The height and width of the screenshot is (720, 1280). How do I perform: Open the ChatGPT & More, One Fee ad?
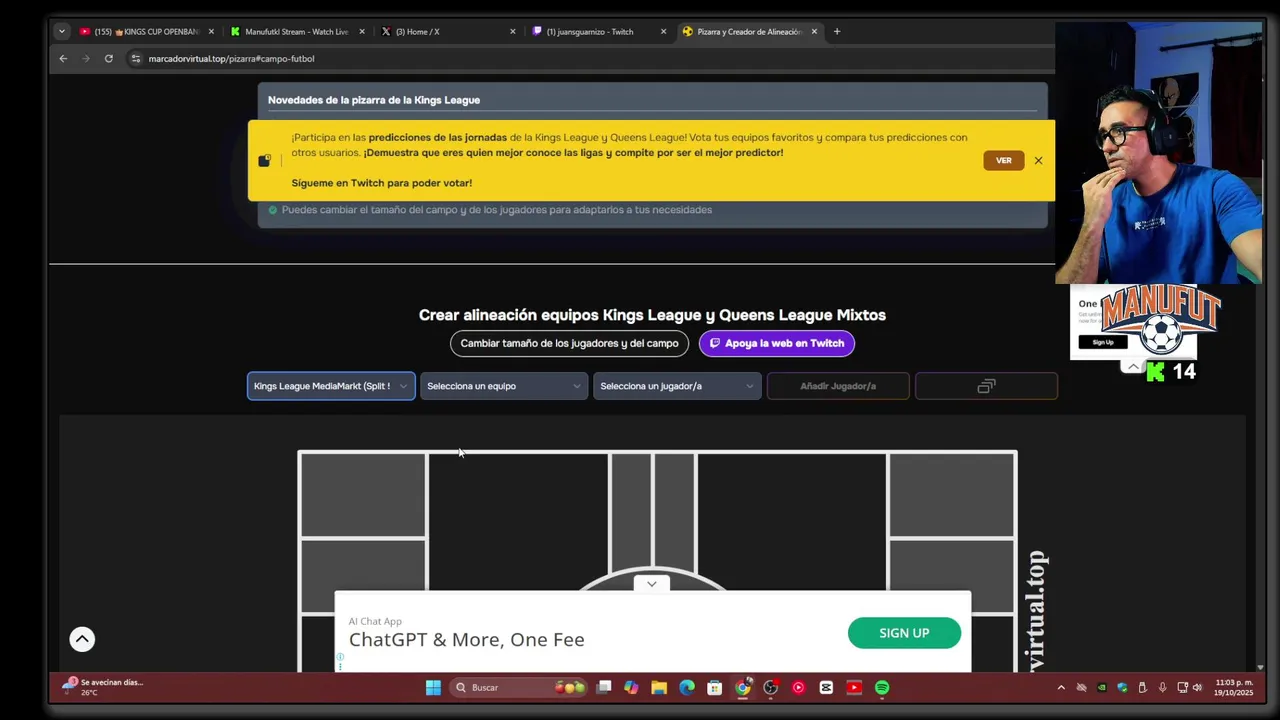[x=466, y=640]
